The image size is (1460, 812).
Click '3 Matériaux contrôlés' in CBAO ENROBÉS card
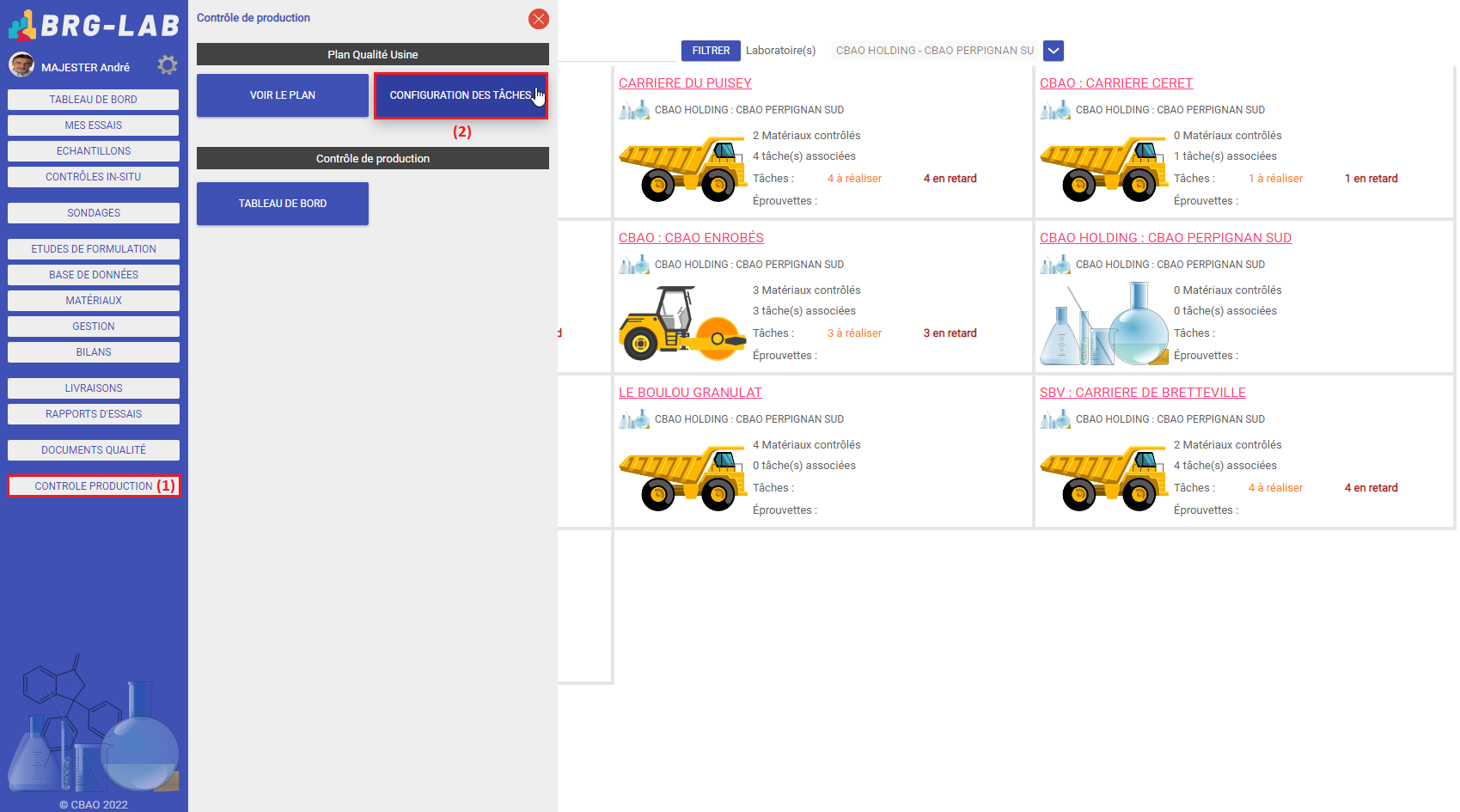806,290
